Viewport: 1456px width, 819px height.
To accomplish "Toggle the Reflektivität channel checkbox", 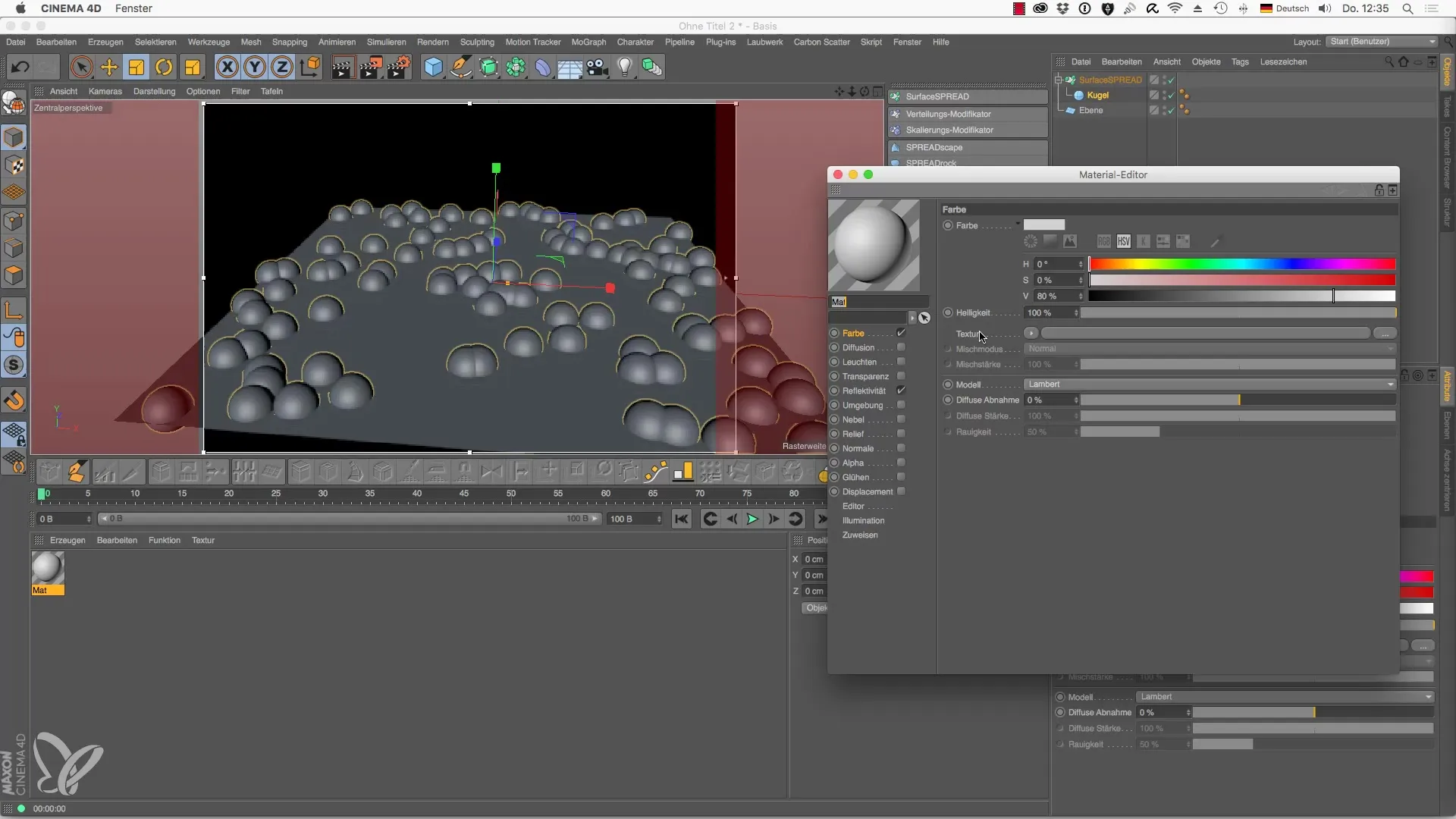I will click(x=901, y=391).
